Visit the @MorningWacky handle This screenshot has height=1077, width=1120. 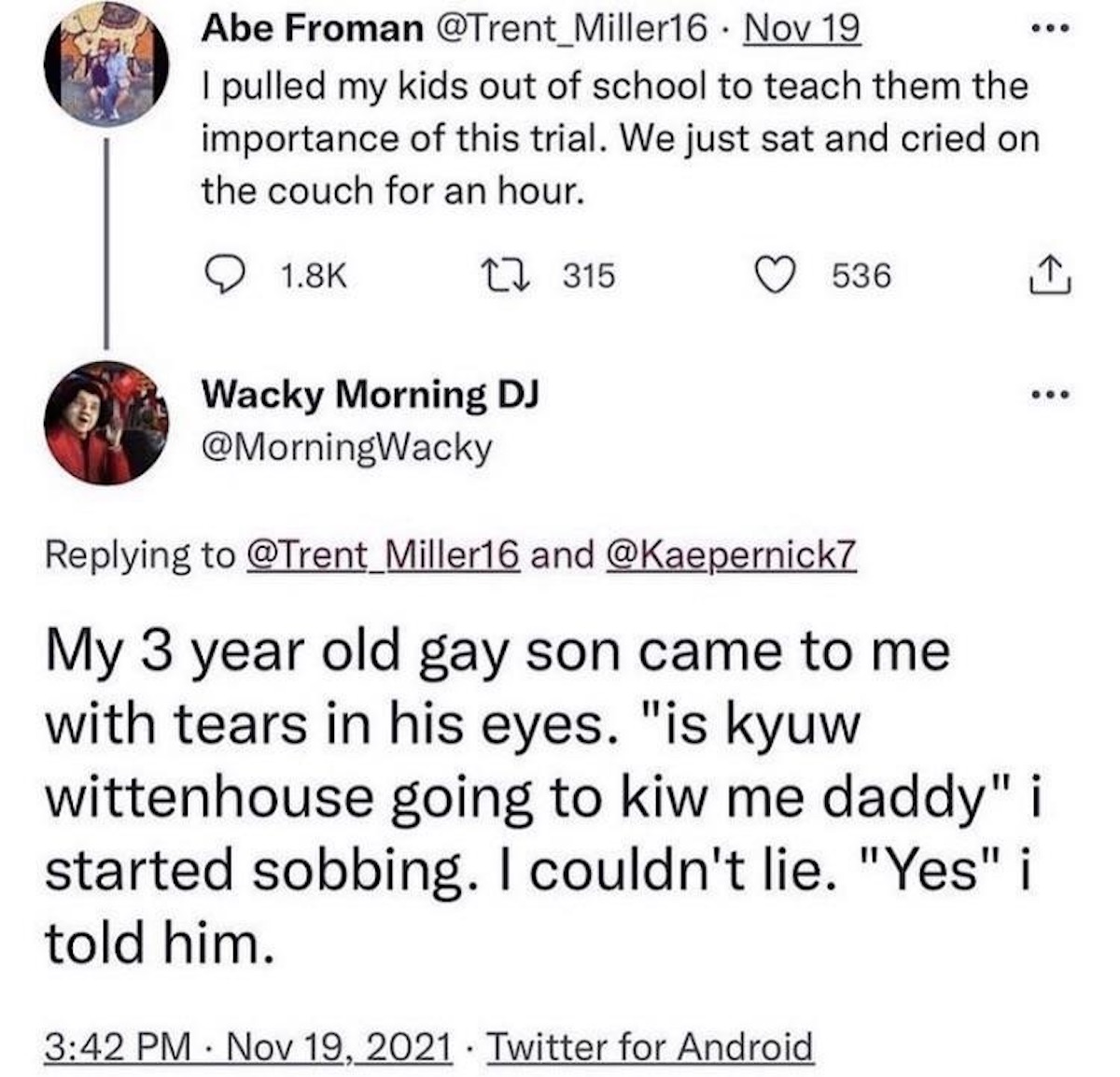pos(347,448)
